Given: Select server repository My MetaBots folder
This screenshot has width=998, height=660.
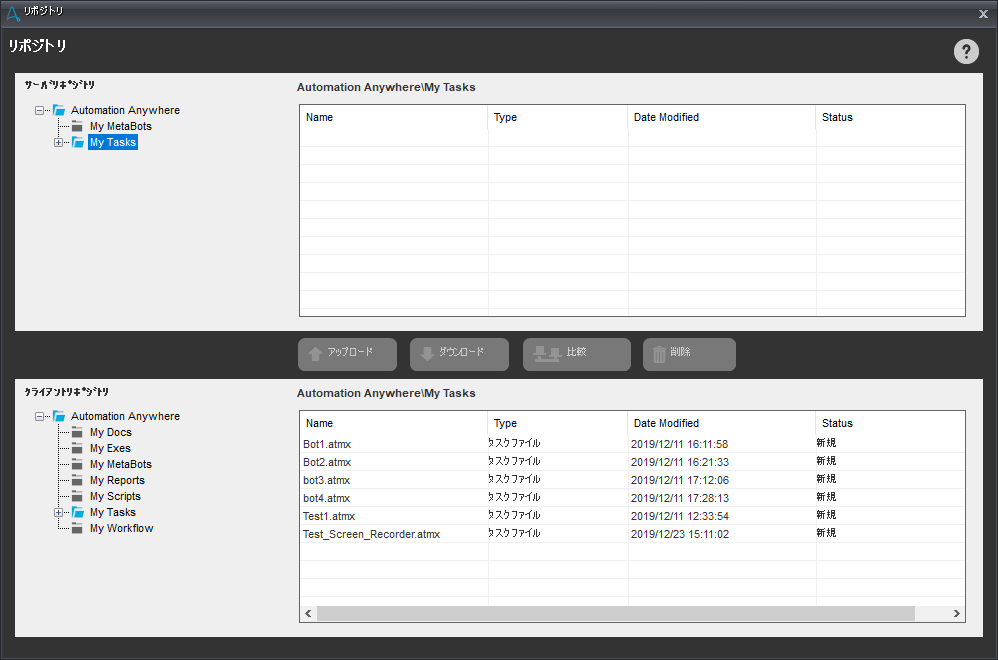Looking at the screenshot, I should pyautogui.click(x=121, y=126).
